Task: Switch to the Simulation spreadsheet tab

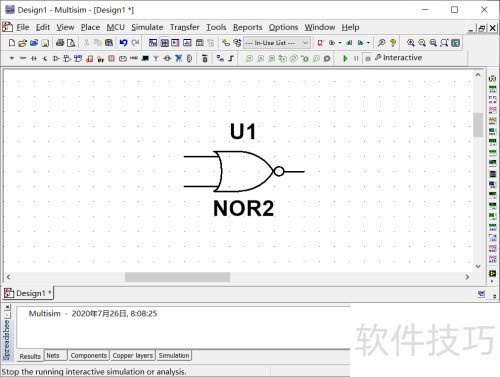Action: (x=174, y=356)
